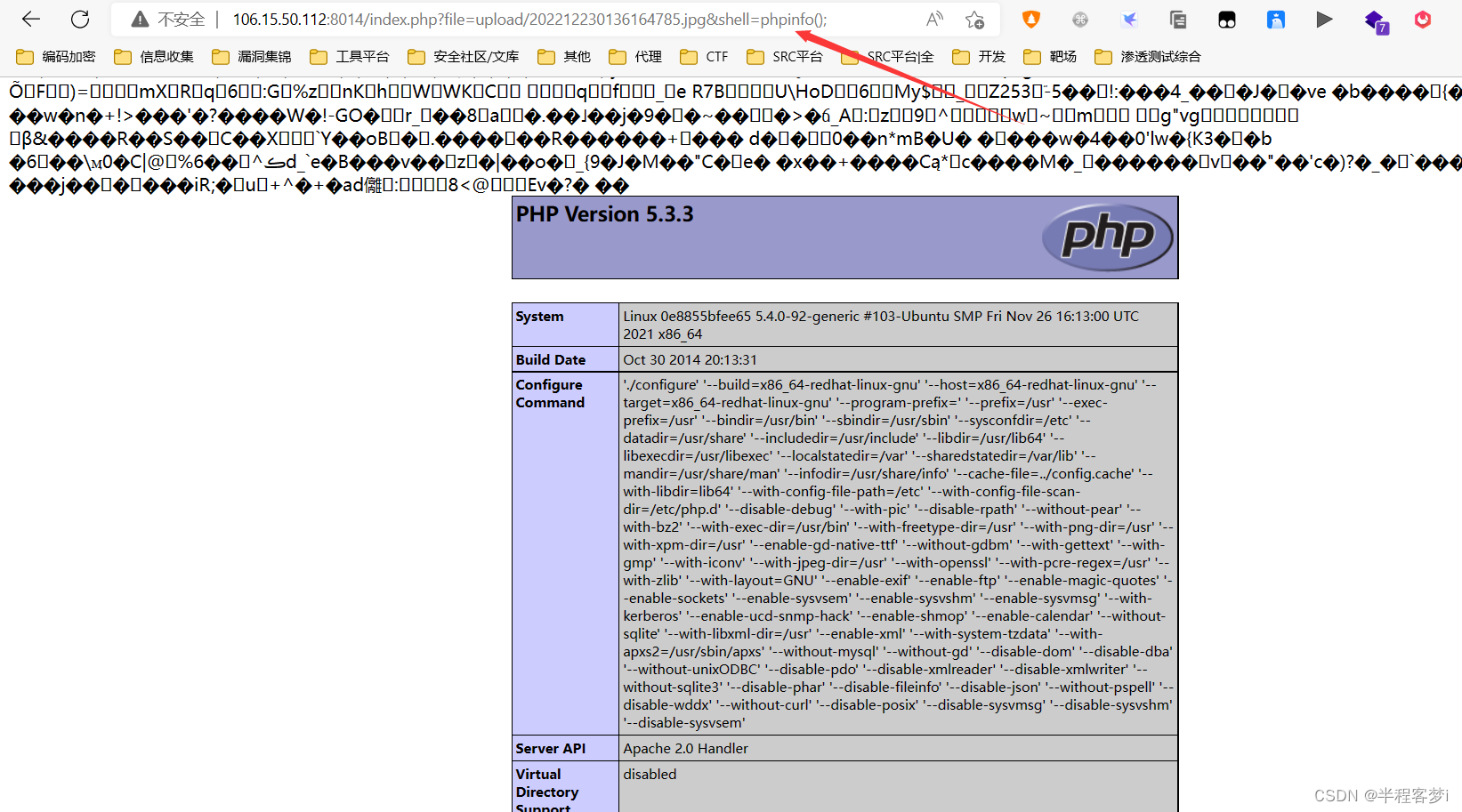
Task: Go back to the previous page
Action: (x=31, y=20)
